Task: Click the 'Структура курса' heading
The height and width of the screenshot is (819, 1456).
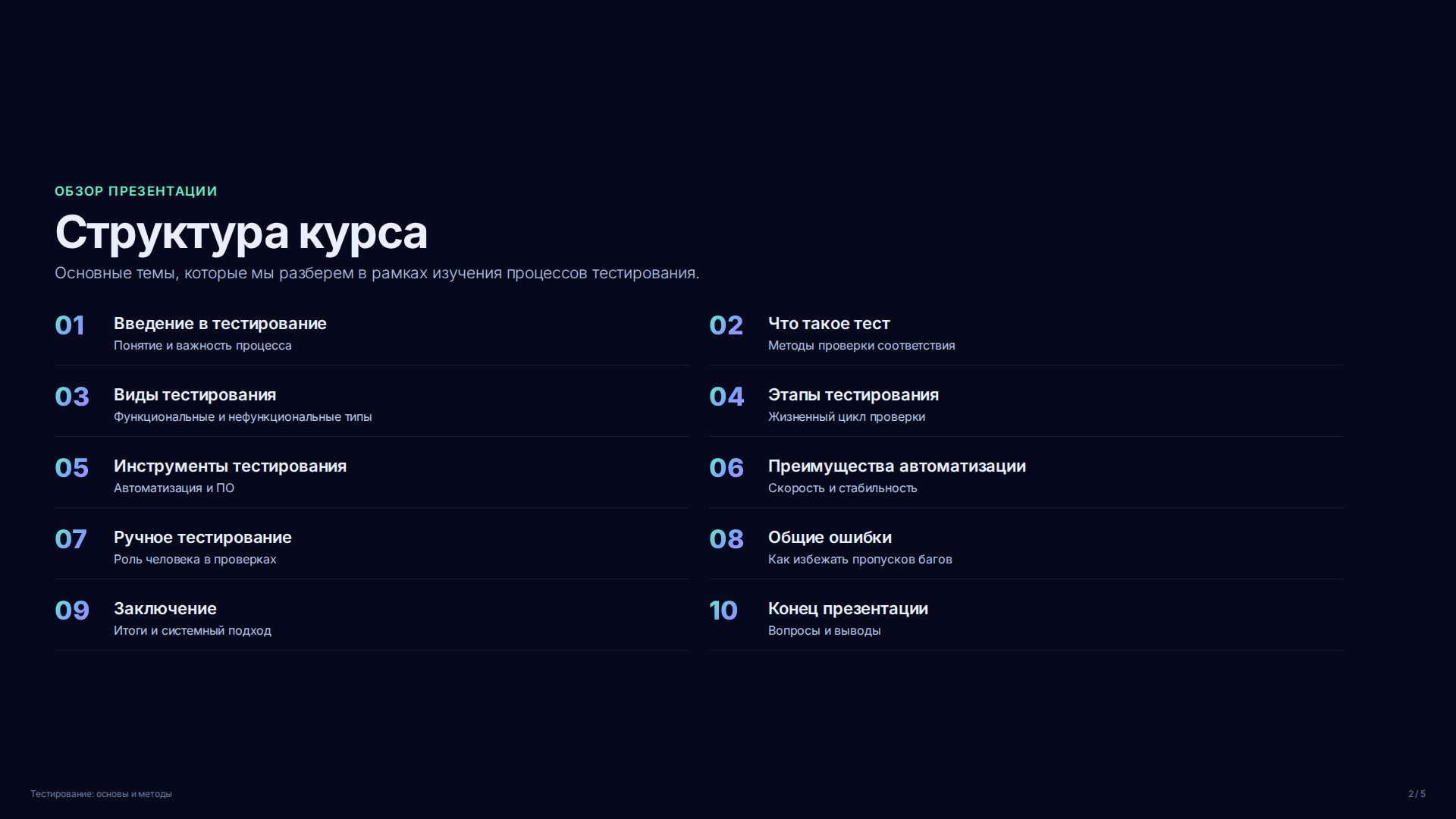Action: [x=241, y=232]
